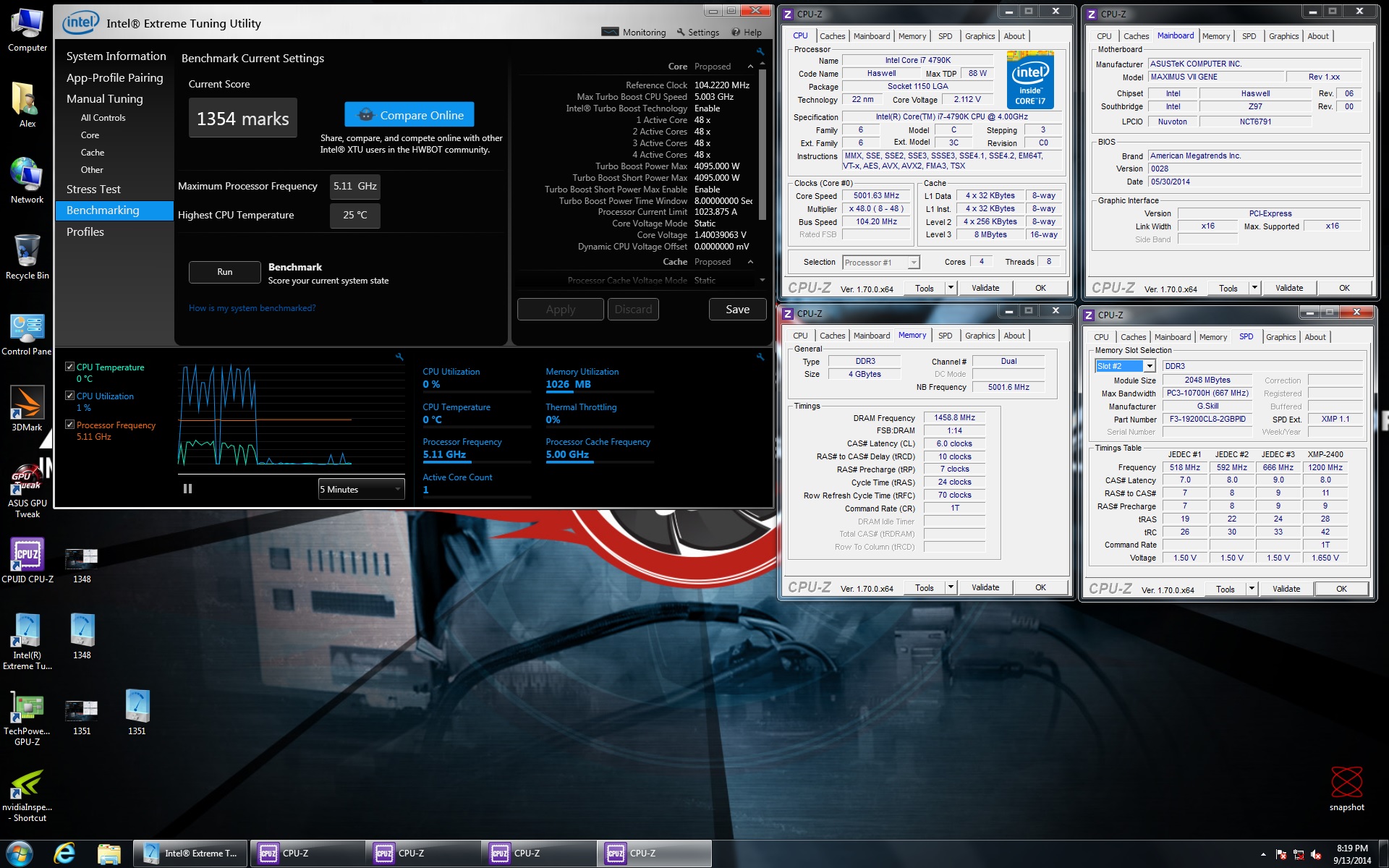Launch CPUID CPU-Z desktop shortcut

tap(27, 561)
